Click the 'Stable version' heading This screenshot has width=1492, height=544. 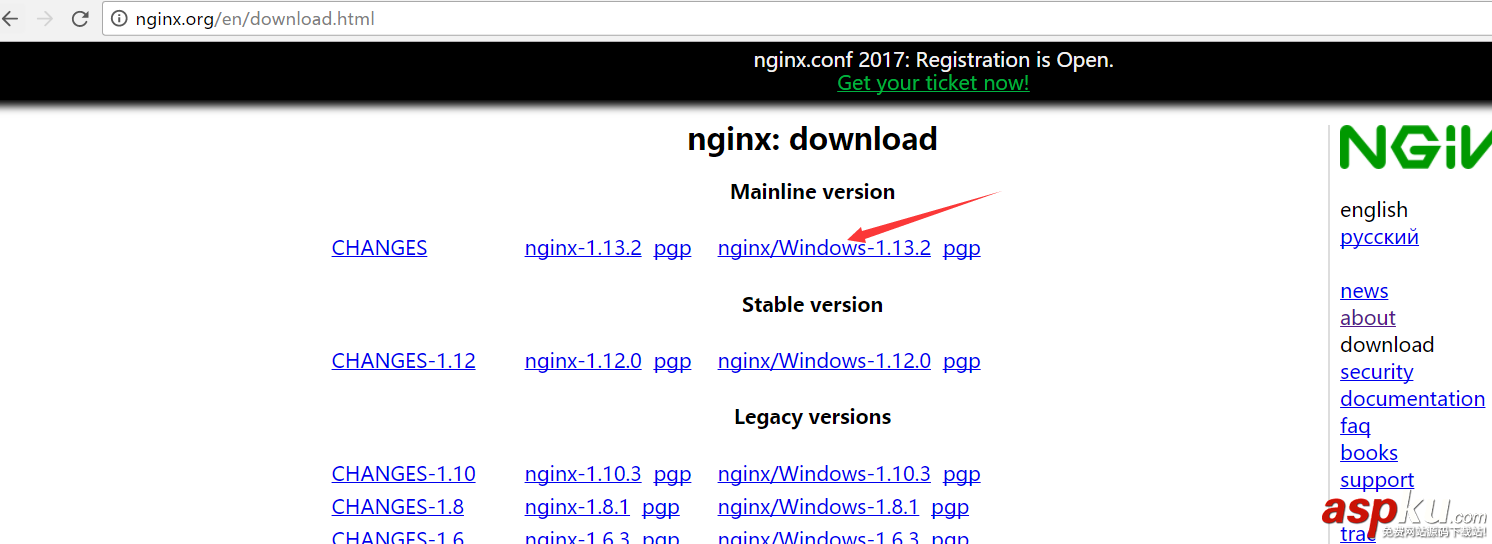point(812,305)
